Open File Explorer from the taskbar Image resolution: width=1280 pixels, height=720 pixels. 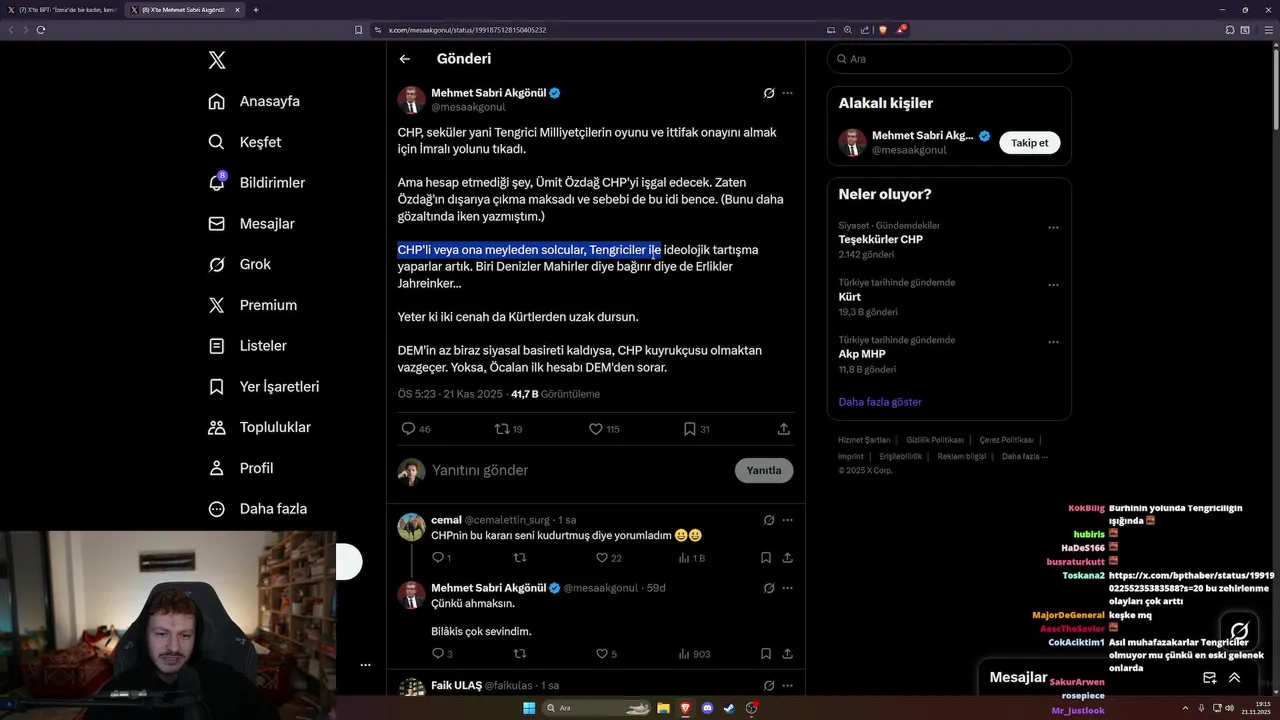click(663, 708)
